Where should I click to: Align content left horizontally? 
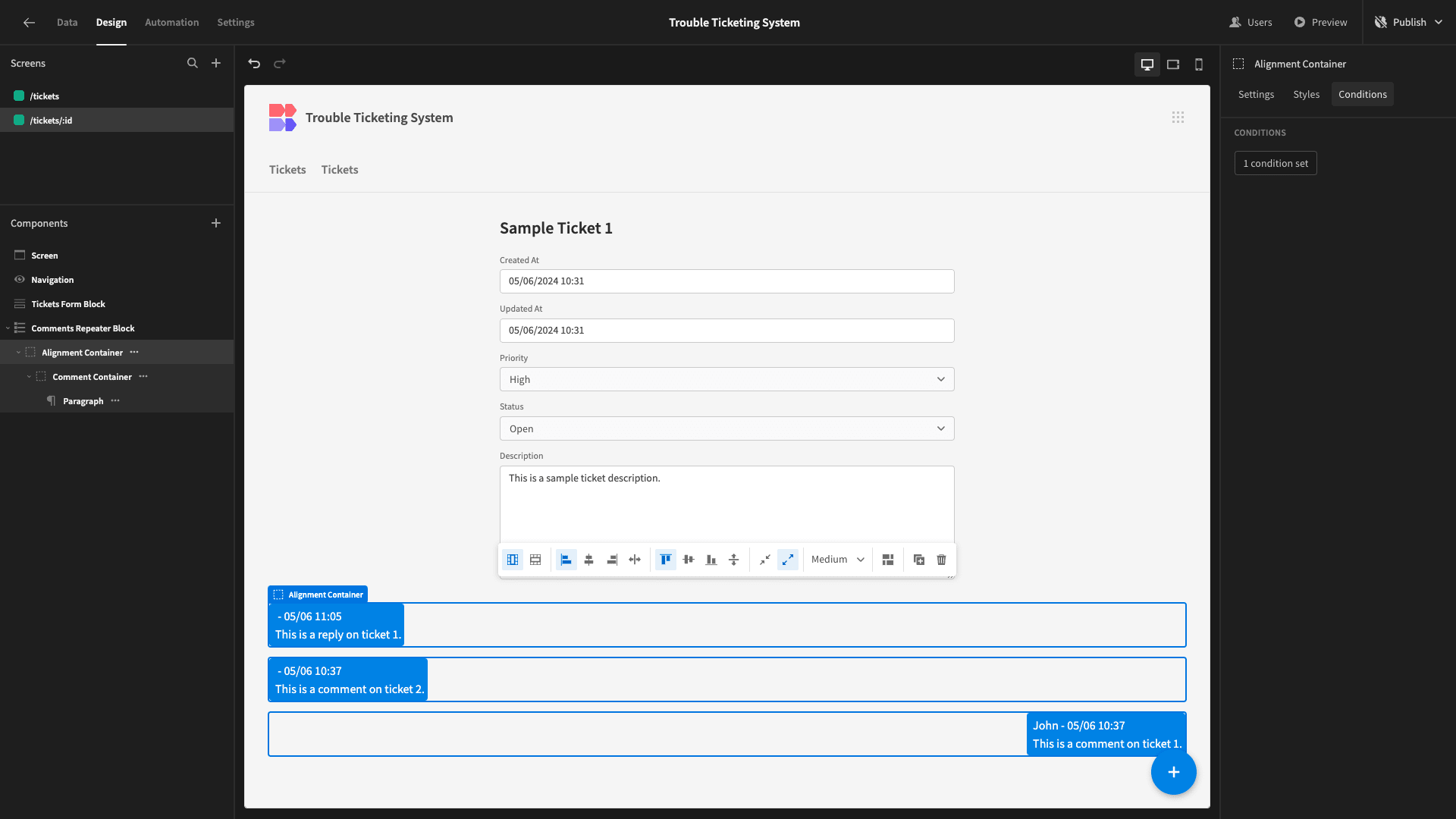tap(566, 560)
